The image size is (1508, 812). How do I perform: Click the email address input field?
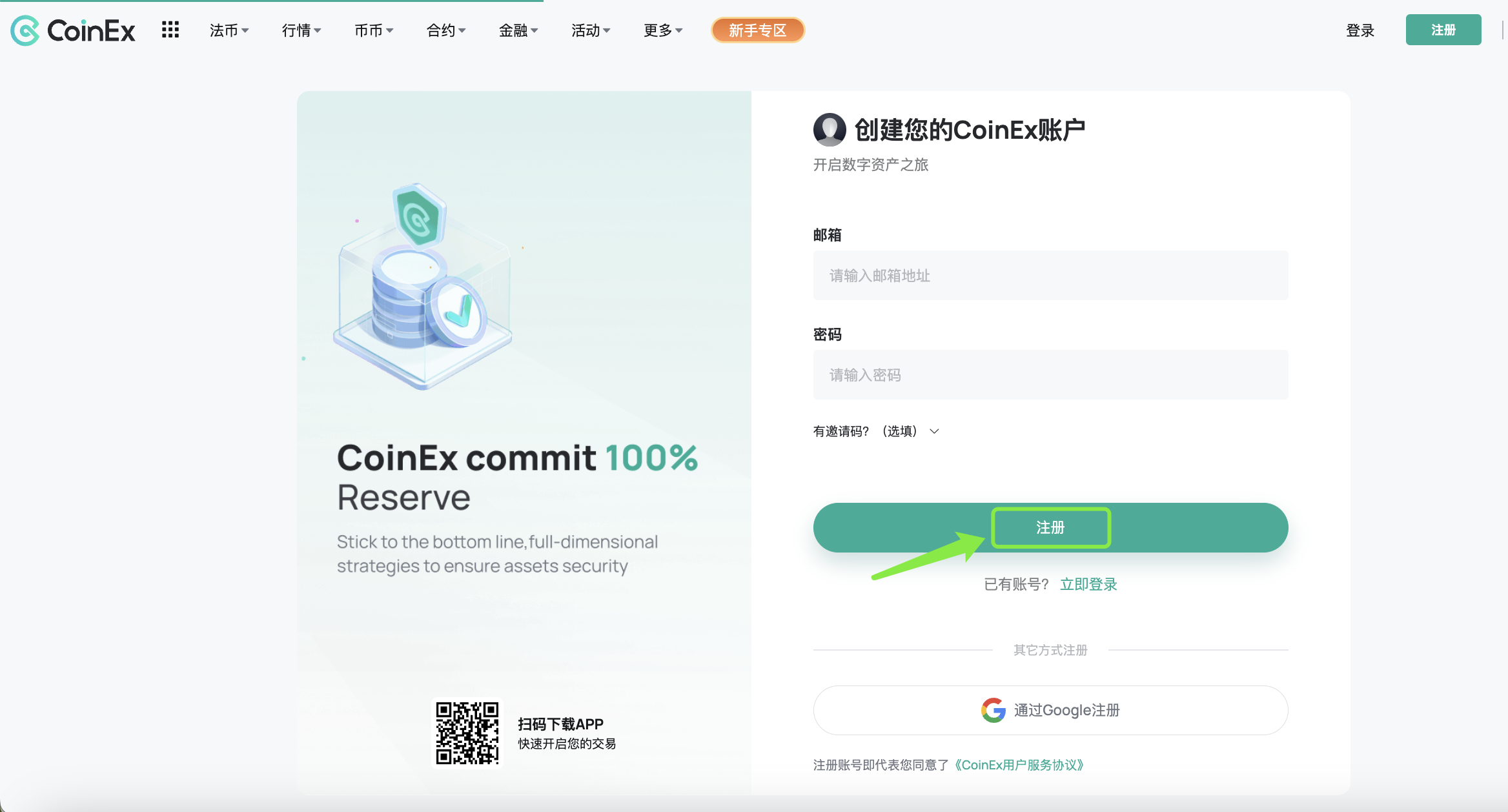point(1050,276)
